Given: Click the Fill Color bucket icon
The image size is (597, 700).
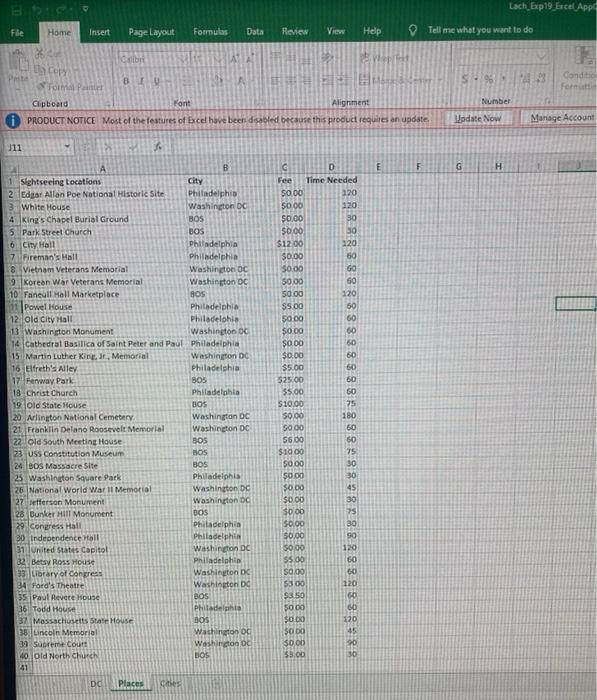Looking at the screenshot, I should pos(218,81).
